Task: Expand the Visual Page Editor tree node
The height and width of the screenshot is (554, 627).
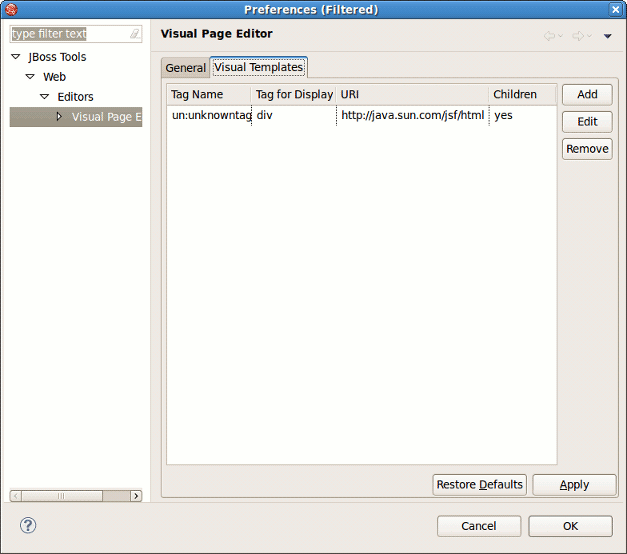Action: coord(59,117)
